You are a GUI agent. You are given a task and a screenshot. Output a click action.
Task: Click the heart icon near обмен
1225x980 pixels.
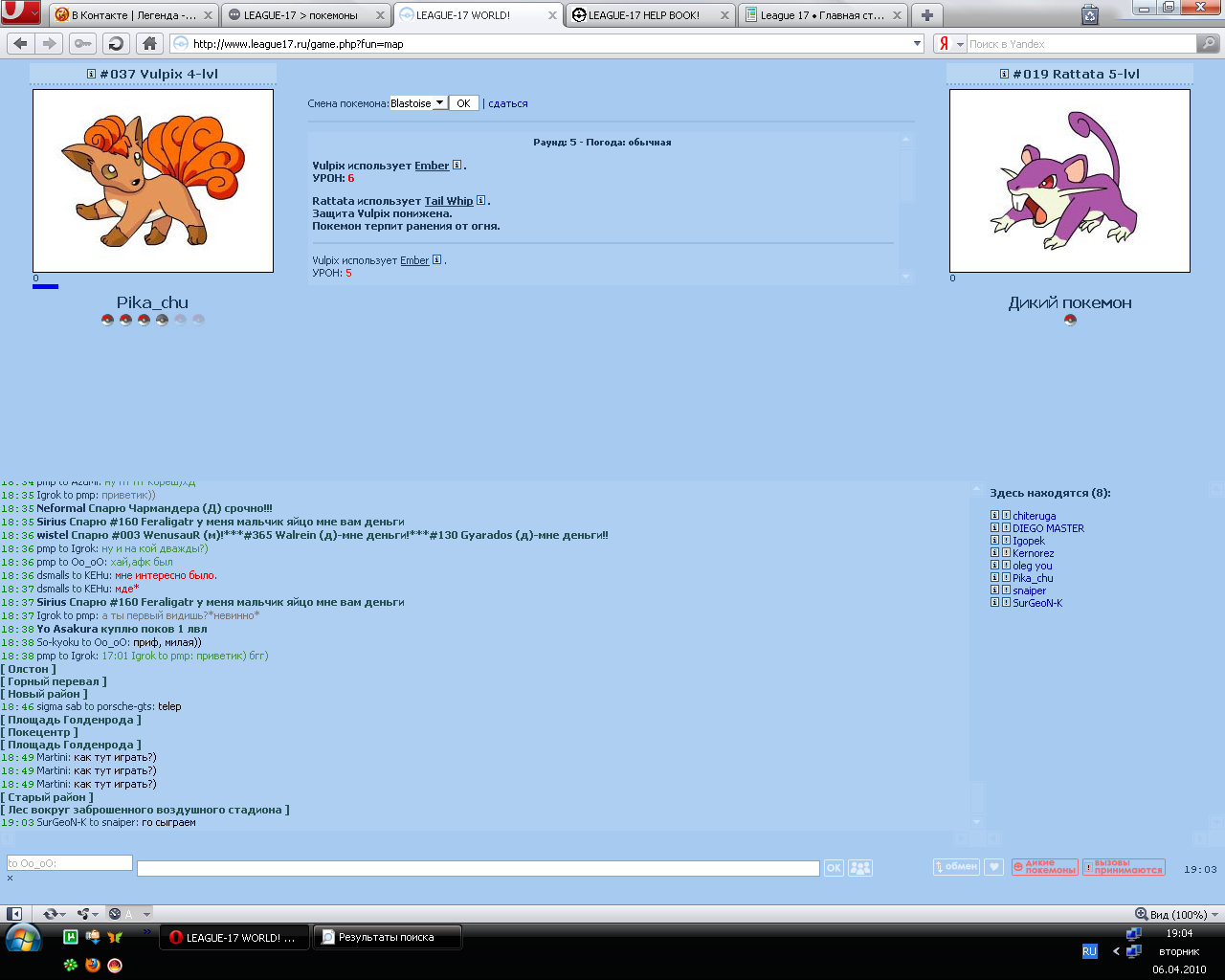[994, 867]
